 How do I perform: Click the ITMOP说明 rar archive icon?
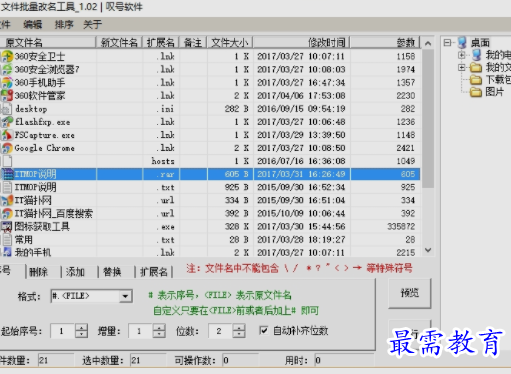pyautogui.click(x=7, y=174)
